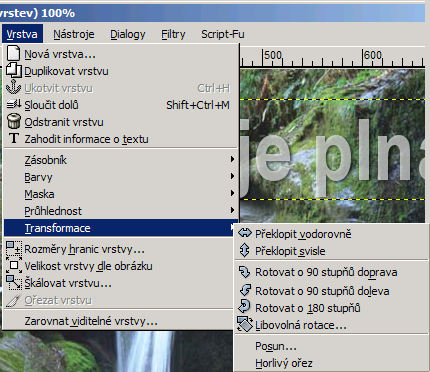Choose Zarovnat viditelné vrstvy... entry

pyautogui.click(x=119, y=321)
